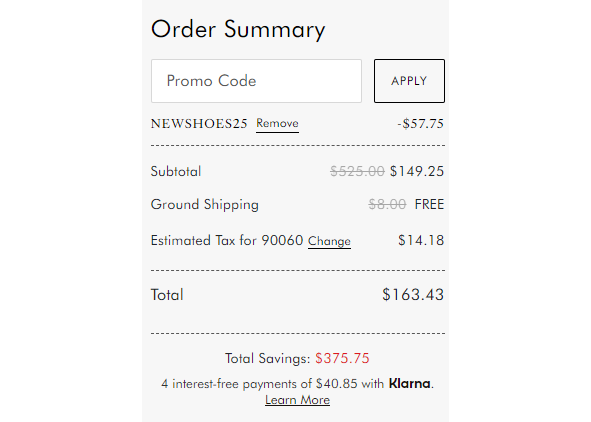
Task: Click the Estimated Tax for 90060 text
Action: coord(227,240)
